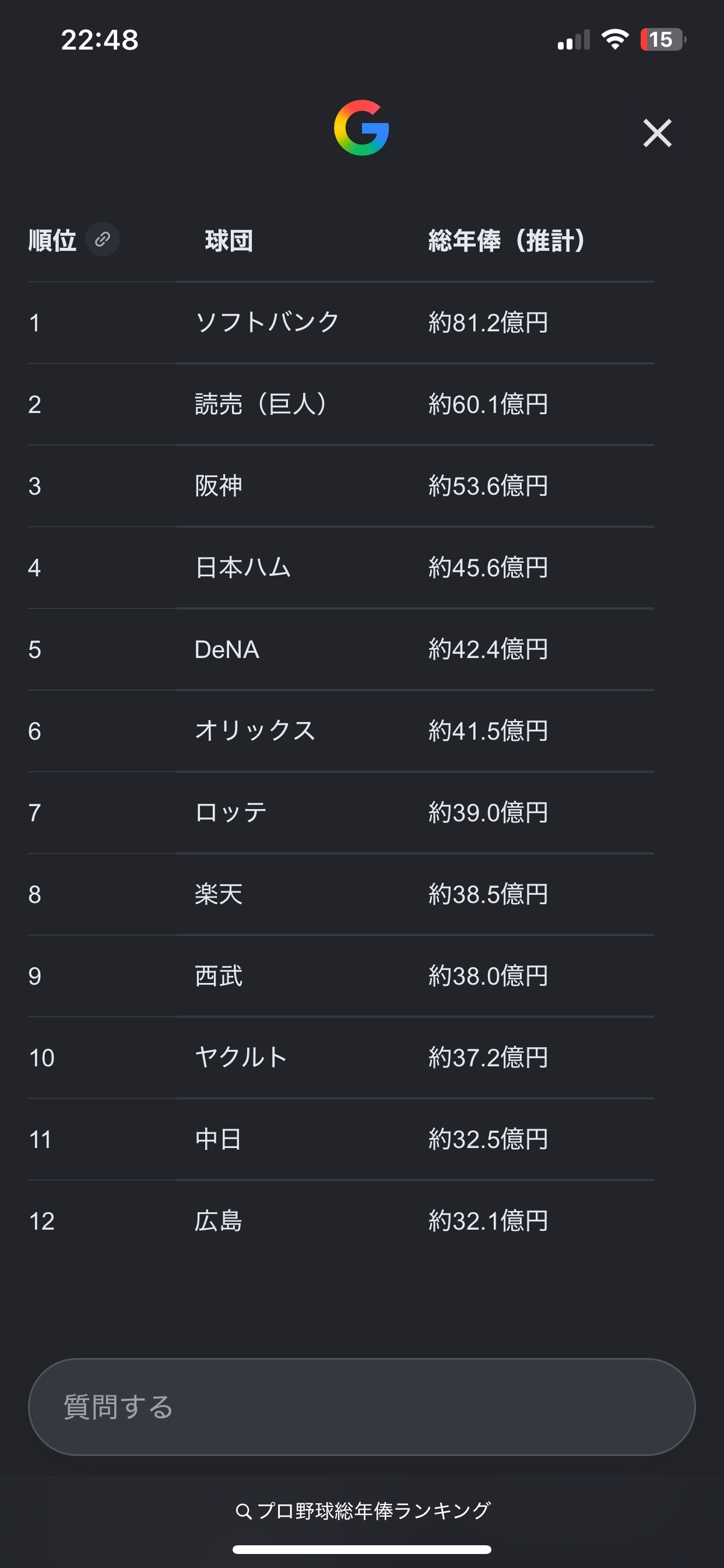Tap the magnifier icon beside プロ野球総年俸ランキング
This screenshot has height=1568, width=724.
pyautogui.click(x=243, y=1511)
